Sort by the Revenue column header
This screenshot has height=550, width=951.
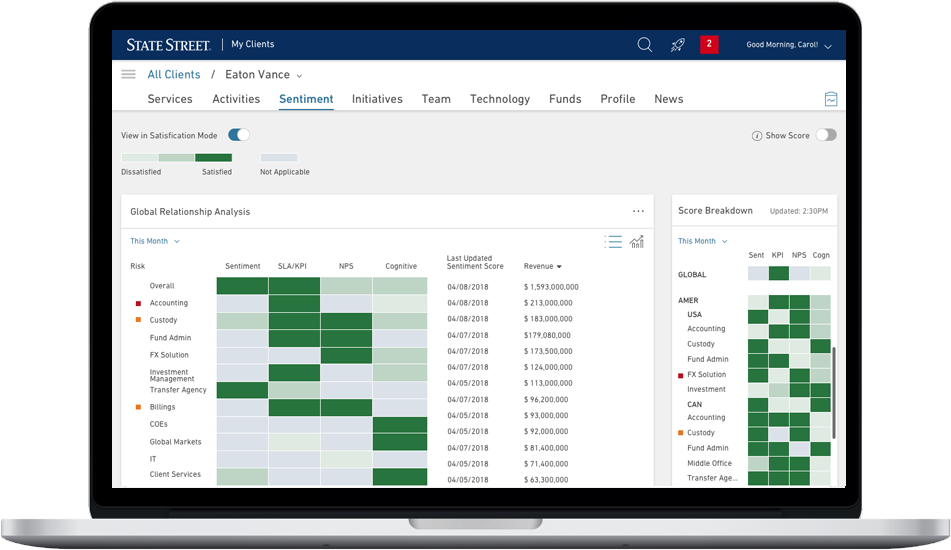click(x=542, y=266)
